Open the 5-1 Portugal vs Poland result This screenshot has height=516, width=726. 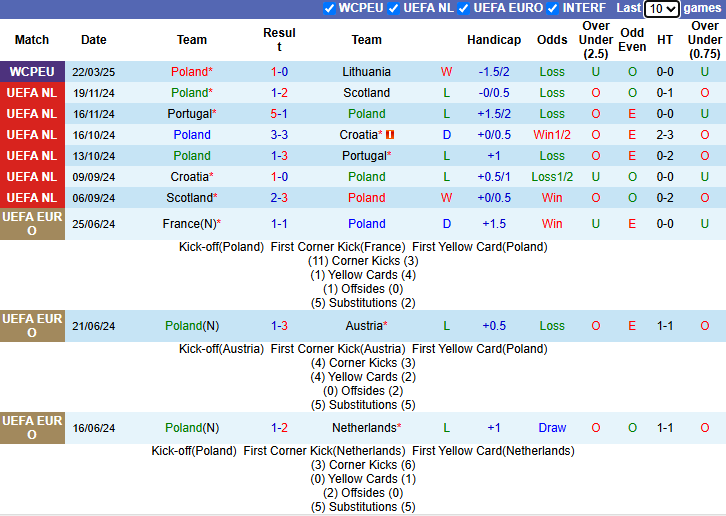point(279,114)
